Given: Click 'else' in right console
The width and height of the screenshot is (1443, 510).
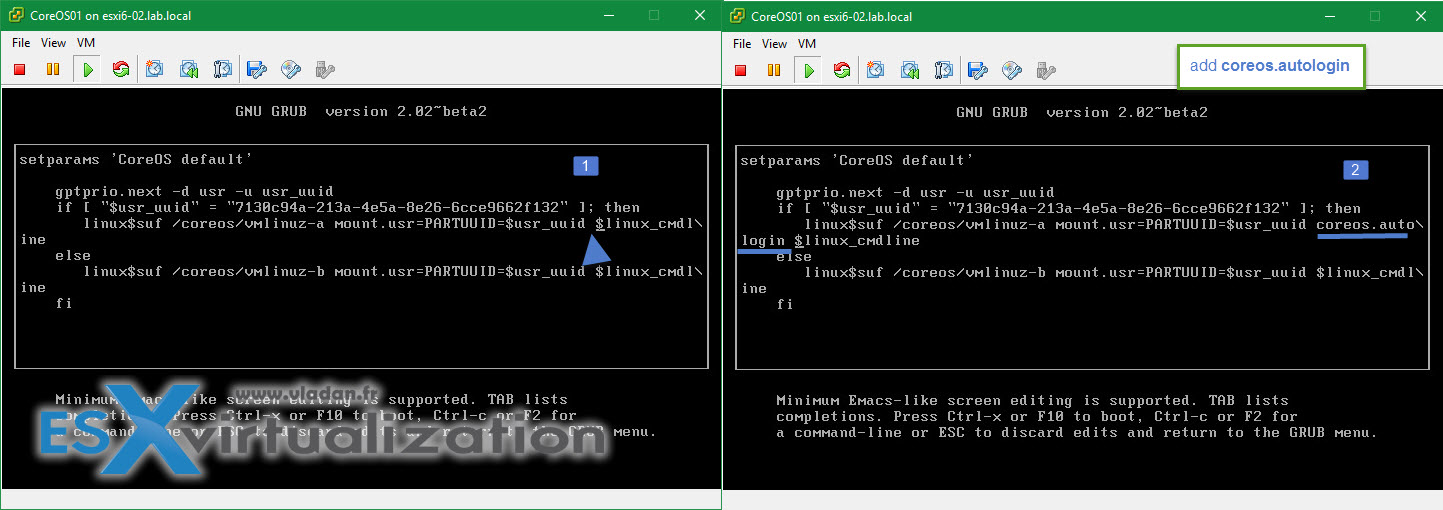Looking at the screenshot, I should point(794,256).
